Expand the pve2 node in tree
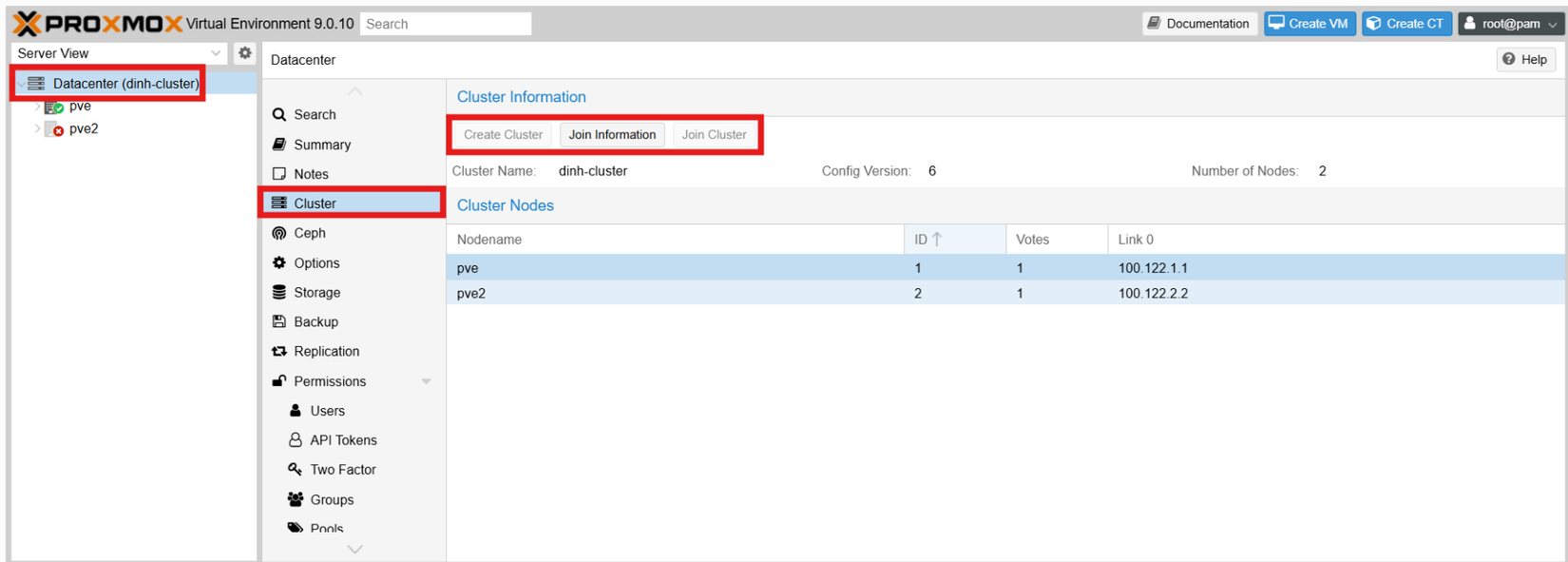 point(38,128)
